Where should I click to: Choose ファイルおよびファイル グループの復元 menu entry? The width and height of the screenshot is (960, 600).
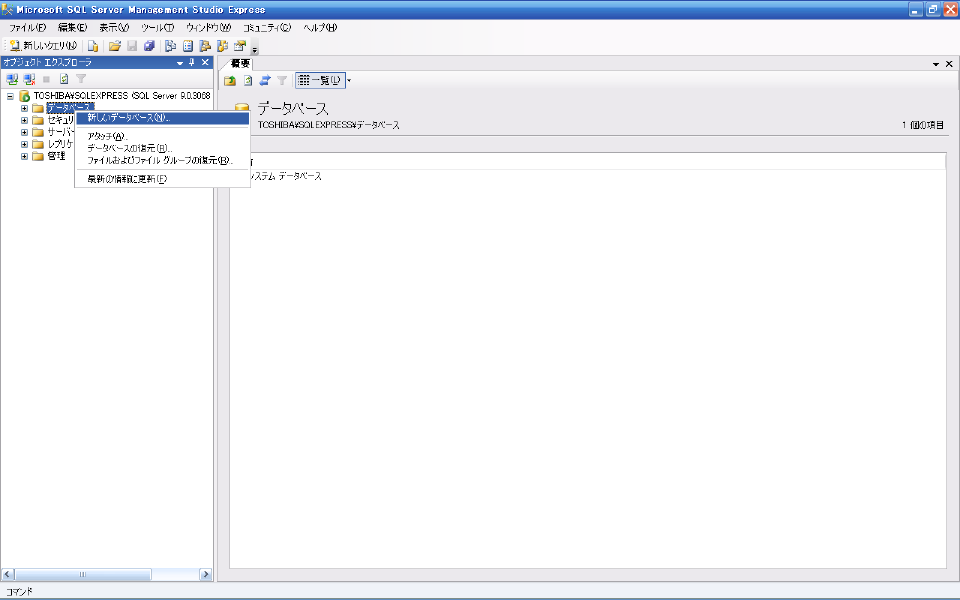tap(162, 160)
